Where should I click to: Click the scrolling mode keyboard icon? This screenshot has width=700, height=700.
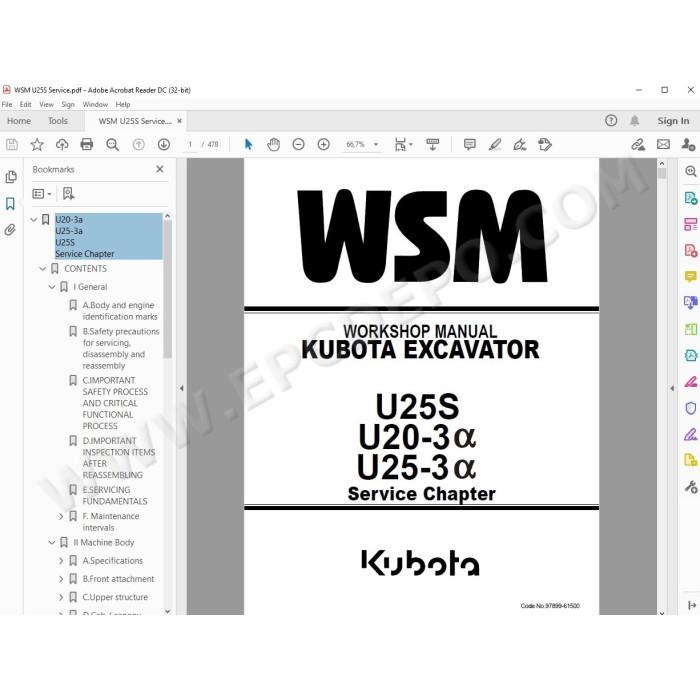[432, 145]
